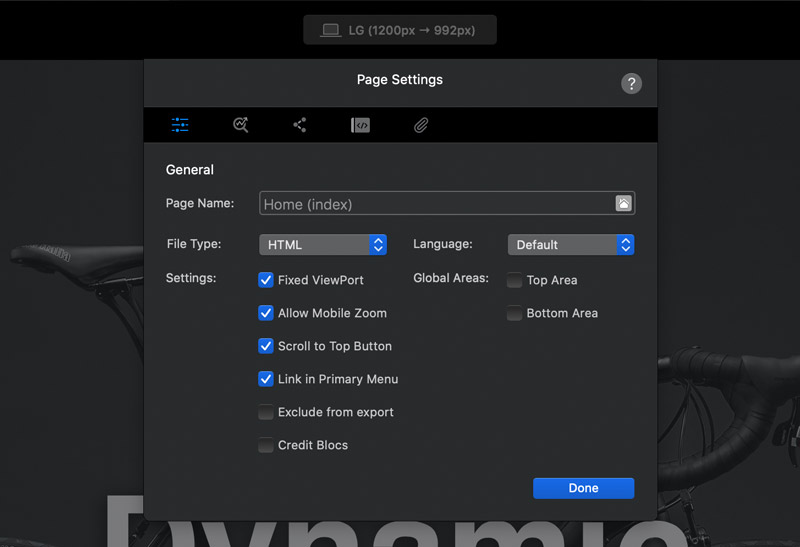
Task: Click the General section heading
Action: [x=190, y=170]
